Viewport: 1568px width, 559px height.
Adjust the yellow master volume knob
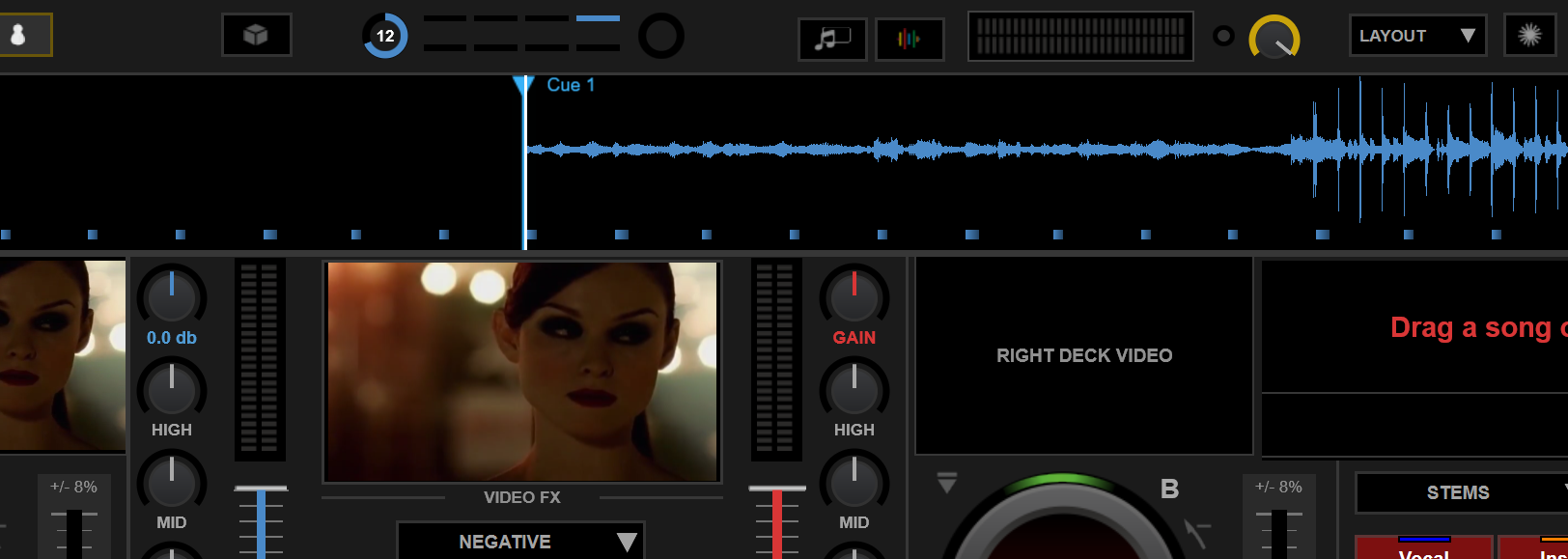[1274, 38]
